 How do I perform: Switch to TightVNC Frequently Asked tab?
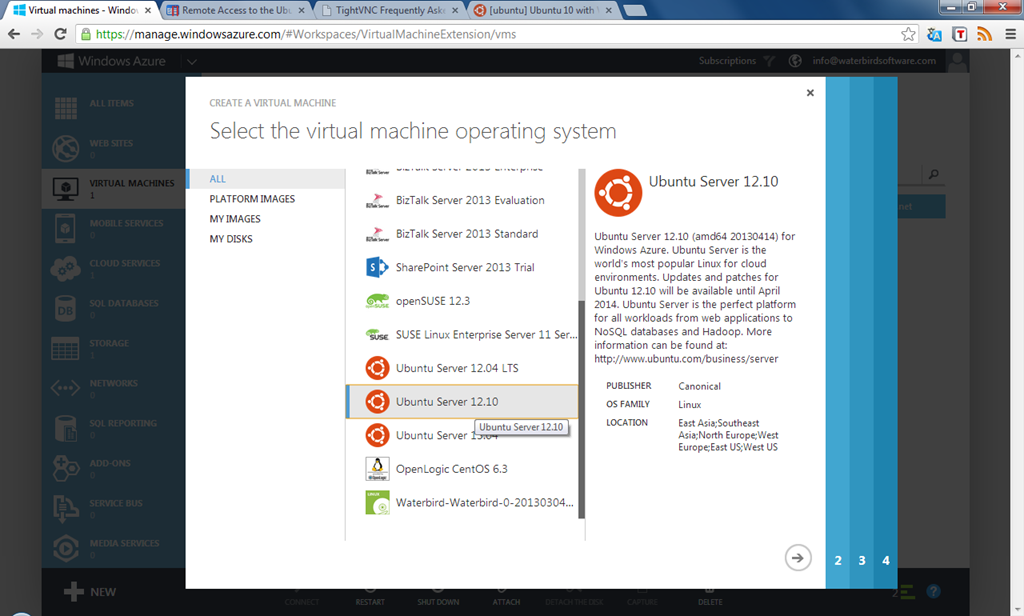coord(391,10)
